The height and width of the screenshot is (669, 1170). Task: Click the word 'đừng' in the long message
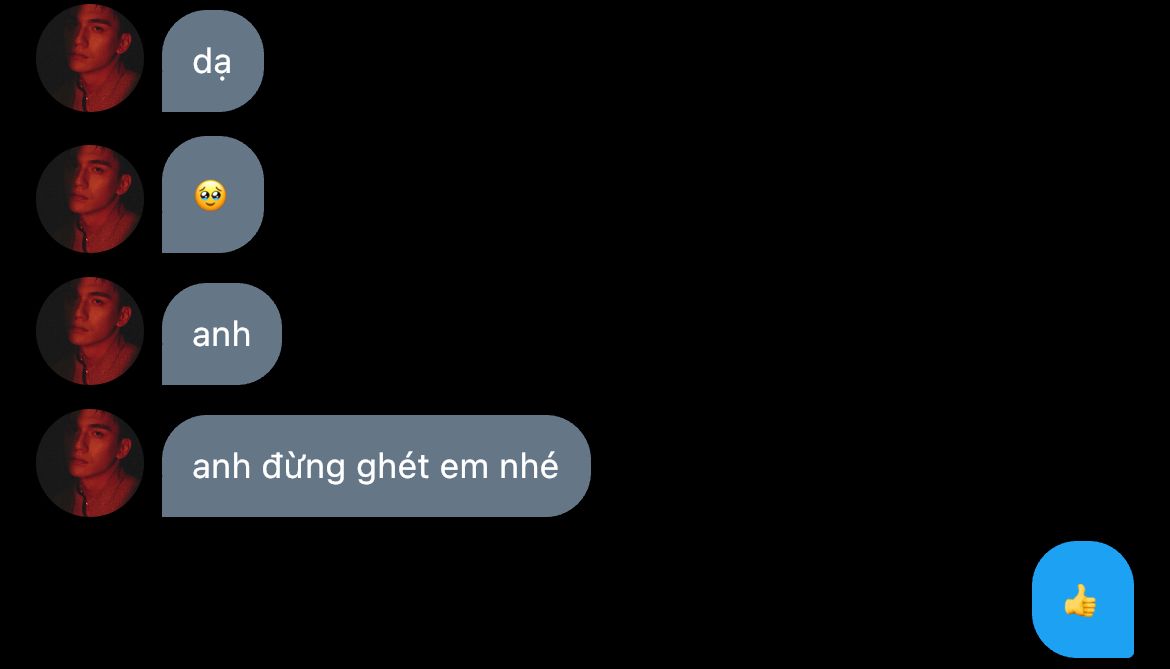click(x=304, y=468)
